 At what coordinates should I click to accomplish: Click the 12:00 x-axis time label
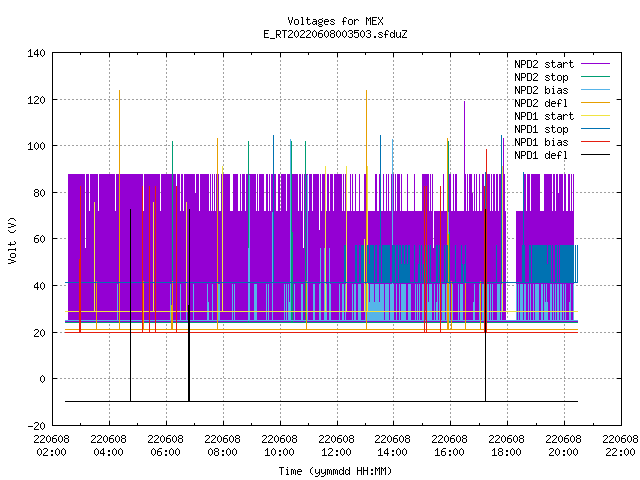point(336,452)
